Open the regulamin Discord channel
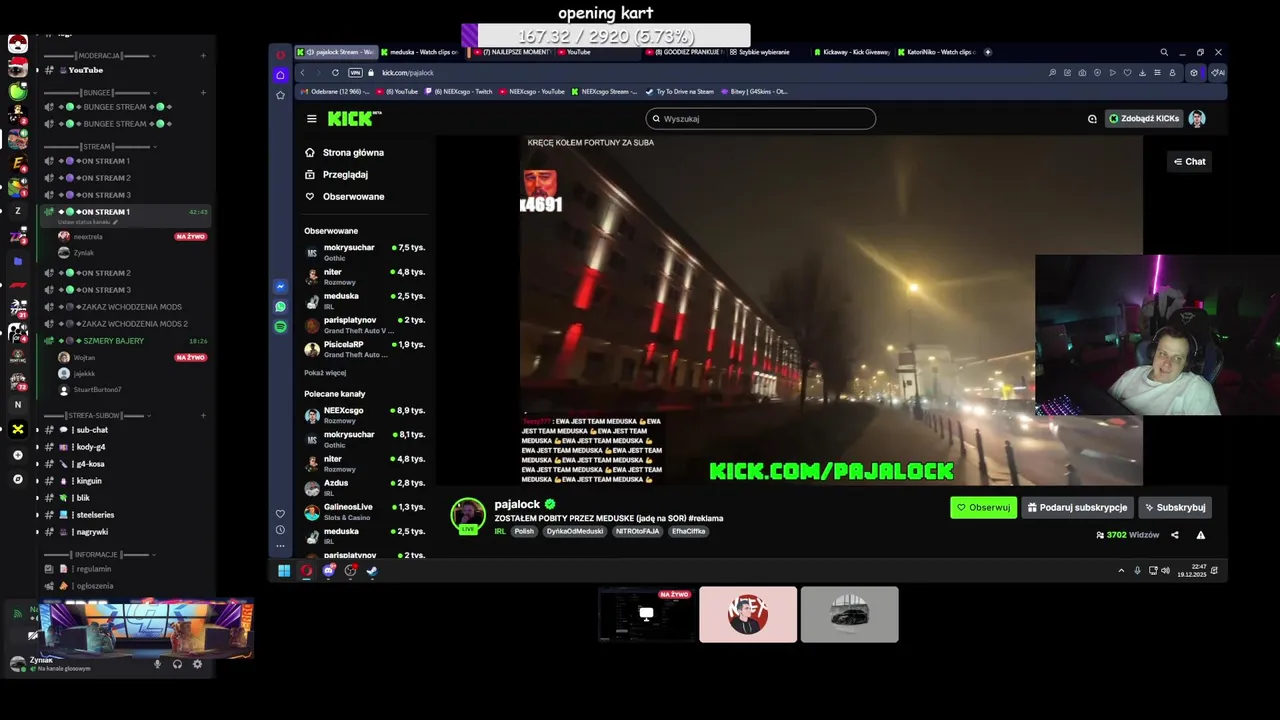This screenshot has width=1280, height=720. click(x=125, y=569)
